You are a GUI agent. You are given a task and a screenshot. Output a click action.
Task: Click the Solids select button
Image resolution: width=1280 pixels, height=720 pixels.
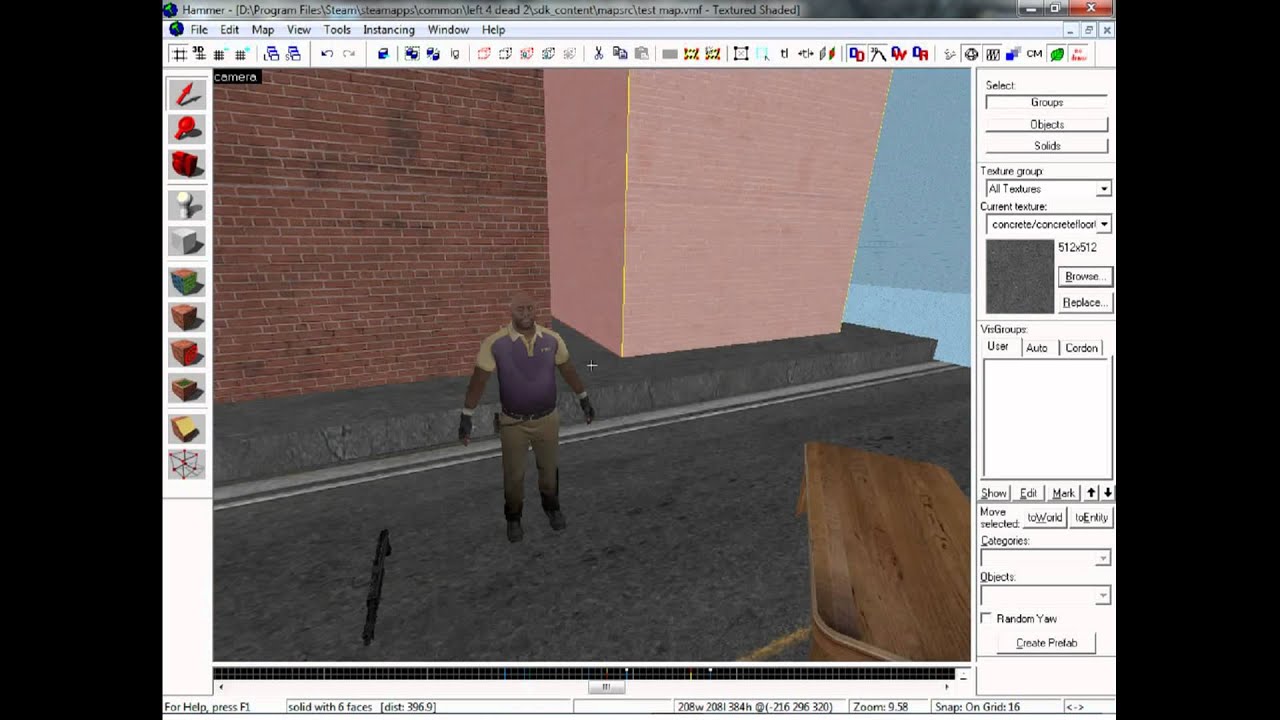(1047, 146)
